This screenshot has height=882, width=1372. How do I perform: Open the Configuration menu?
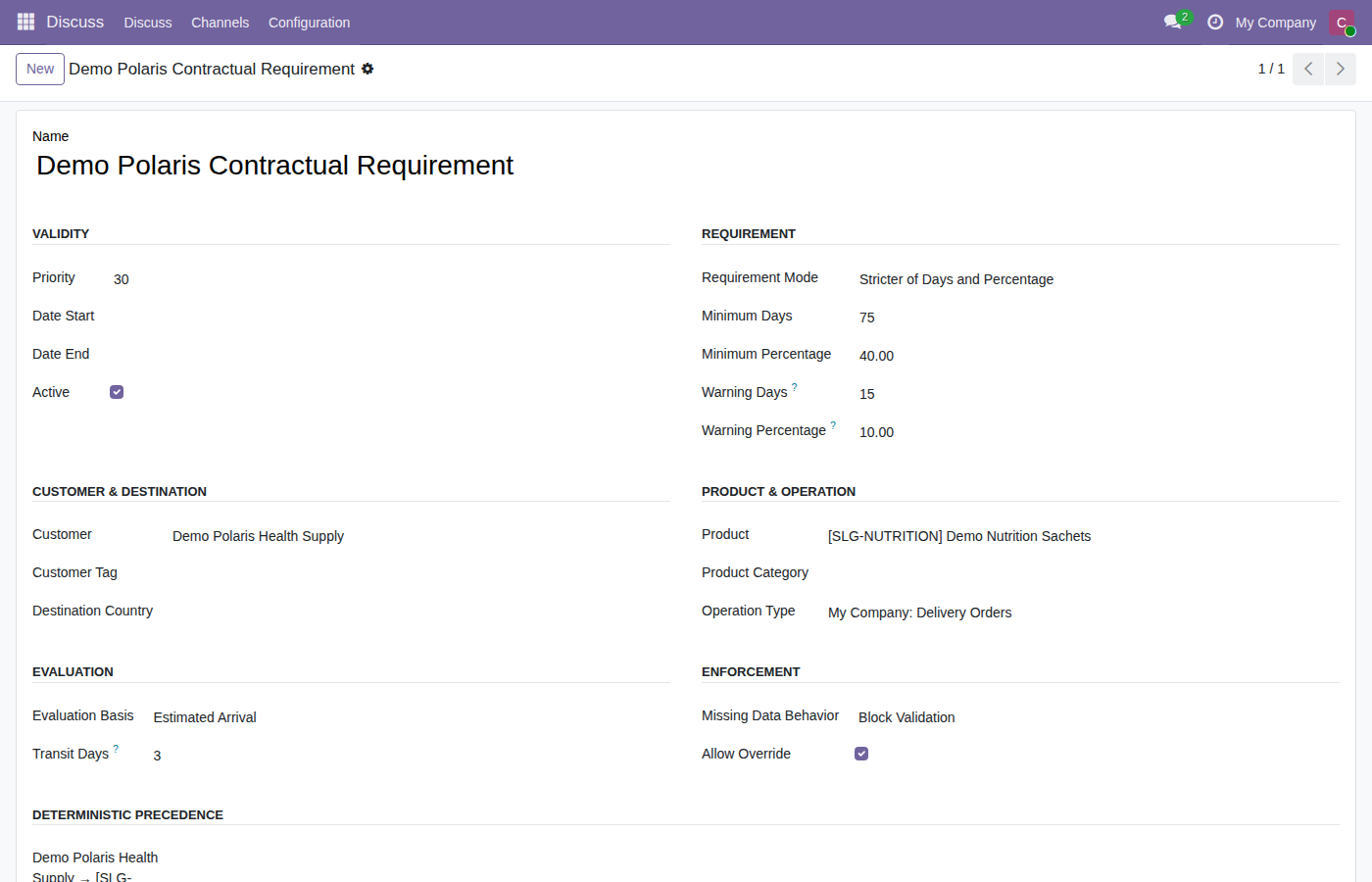click(309, 22)
